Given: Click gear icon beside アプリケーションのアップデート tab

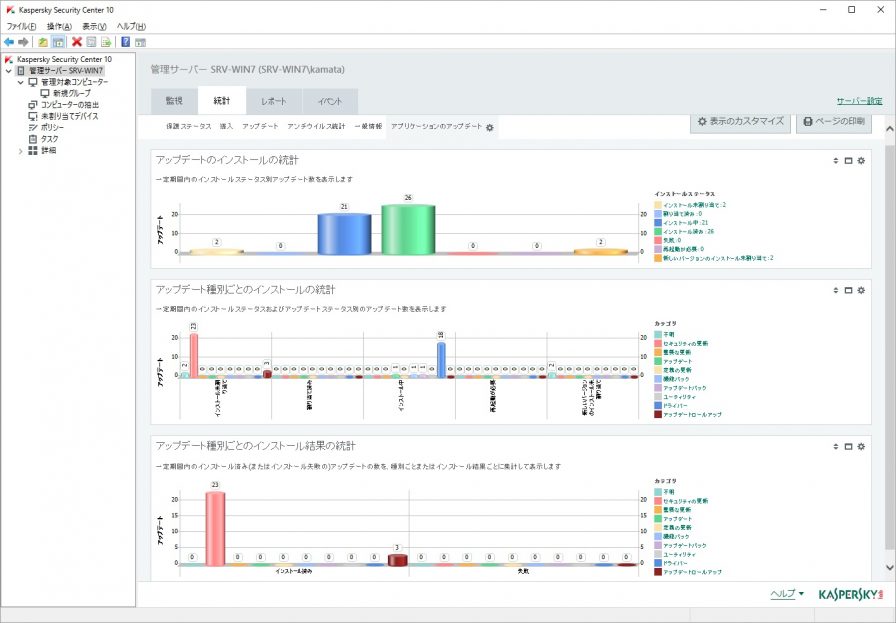Looking at the screenshot, I should pyautogui.click(x=490, y=127).
